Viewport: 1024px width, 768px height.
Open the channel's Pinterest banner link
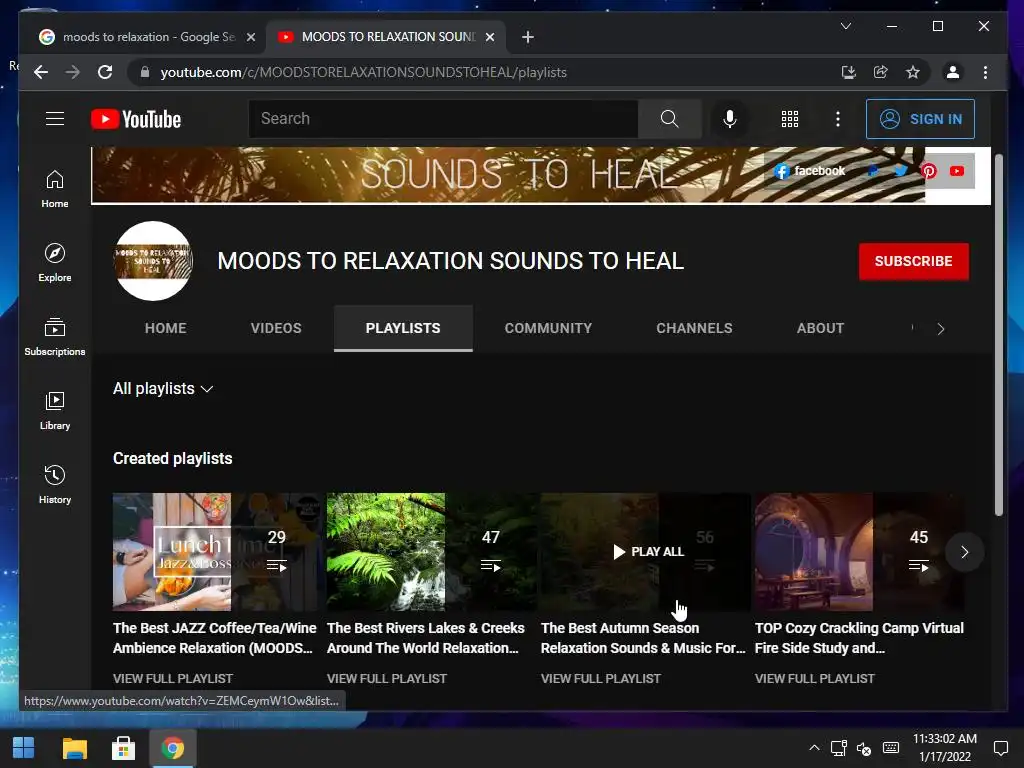(x=929, y=171)
